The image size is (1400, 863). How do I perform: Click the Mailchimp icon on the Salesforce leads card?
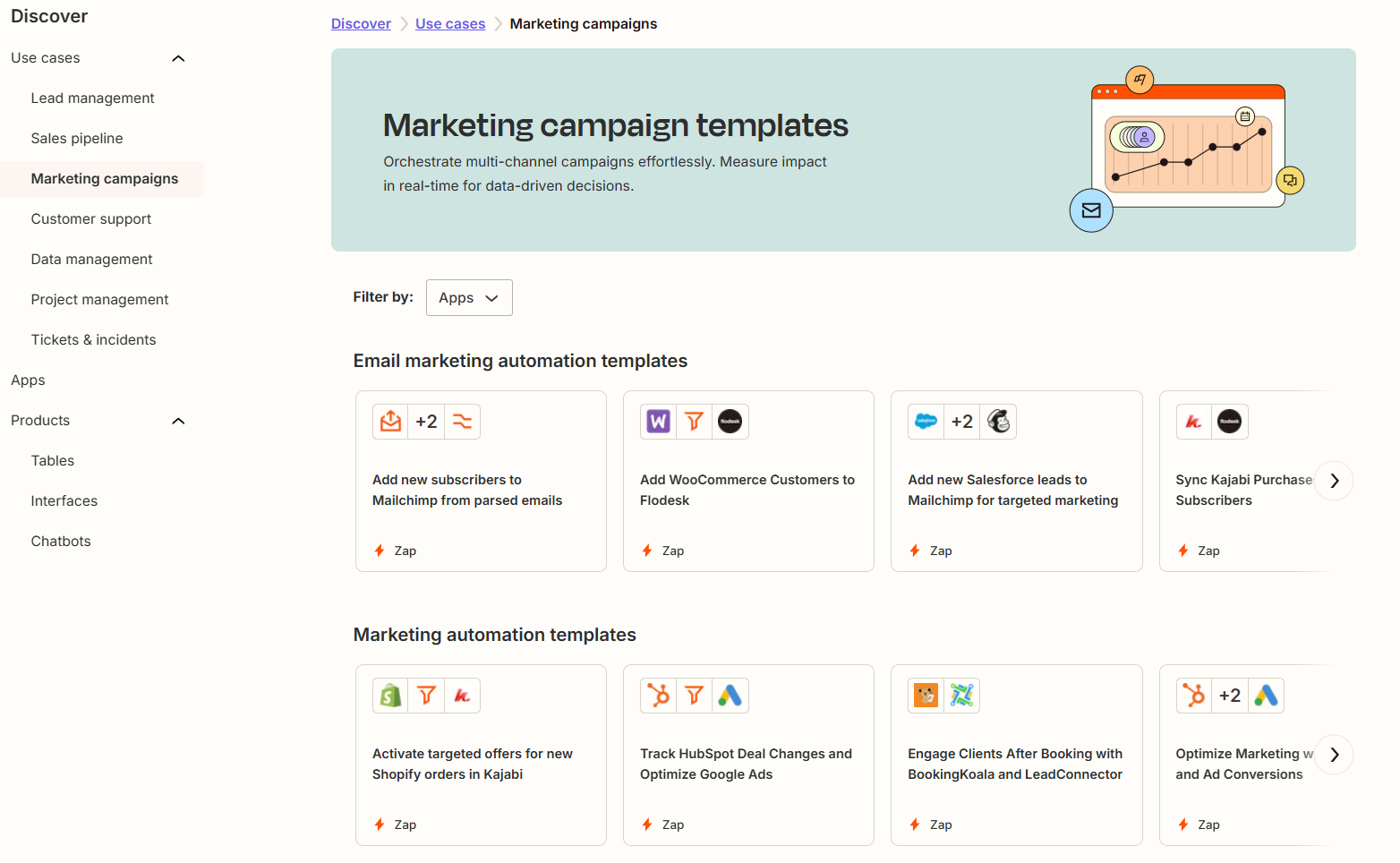click(998, 421)
